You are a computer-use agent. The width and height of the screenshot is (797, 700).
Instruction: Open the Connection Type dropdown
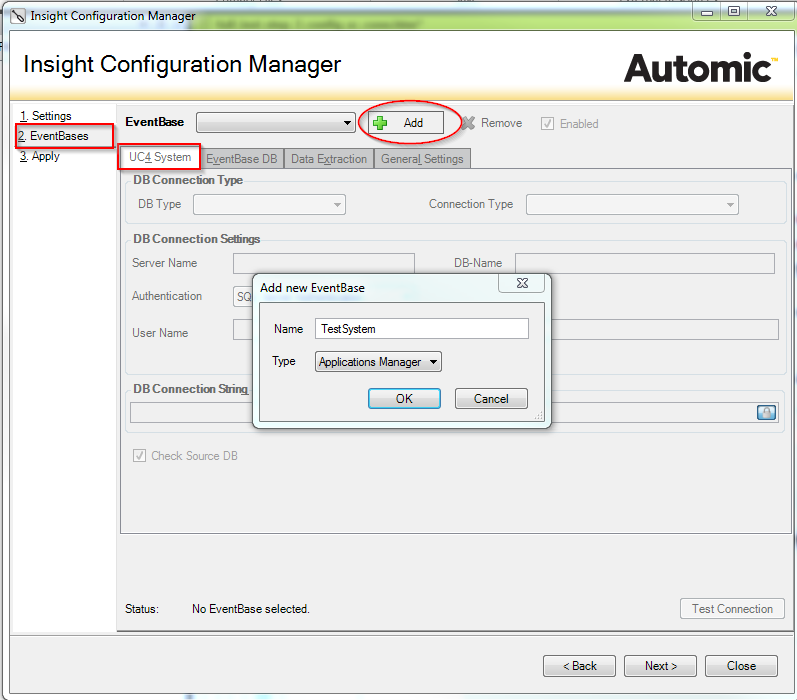click(x=632, y=204)
